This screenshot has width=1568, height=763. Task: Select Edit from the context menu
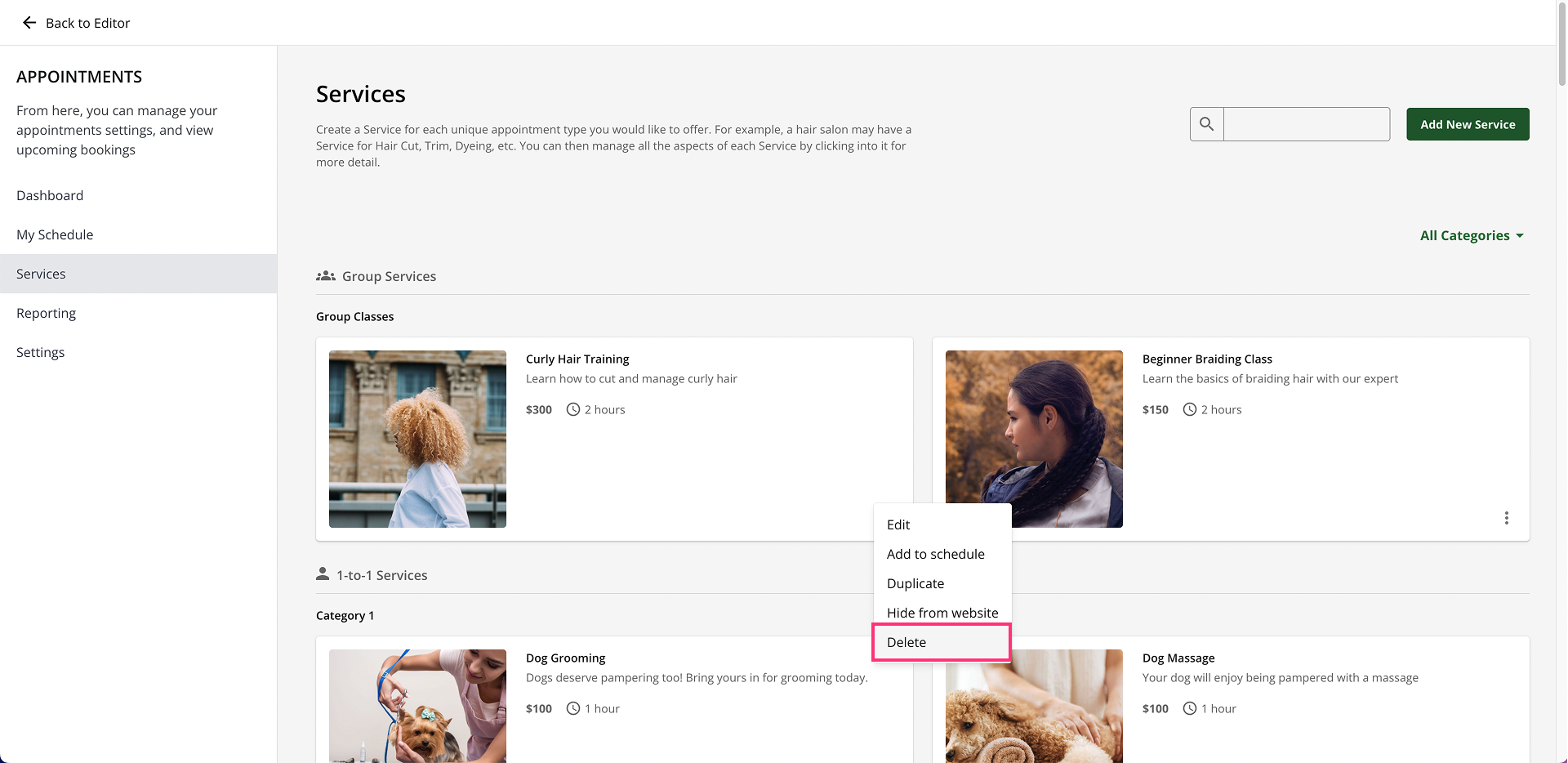(x=942, y=524)
